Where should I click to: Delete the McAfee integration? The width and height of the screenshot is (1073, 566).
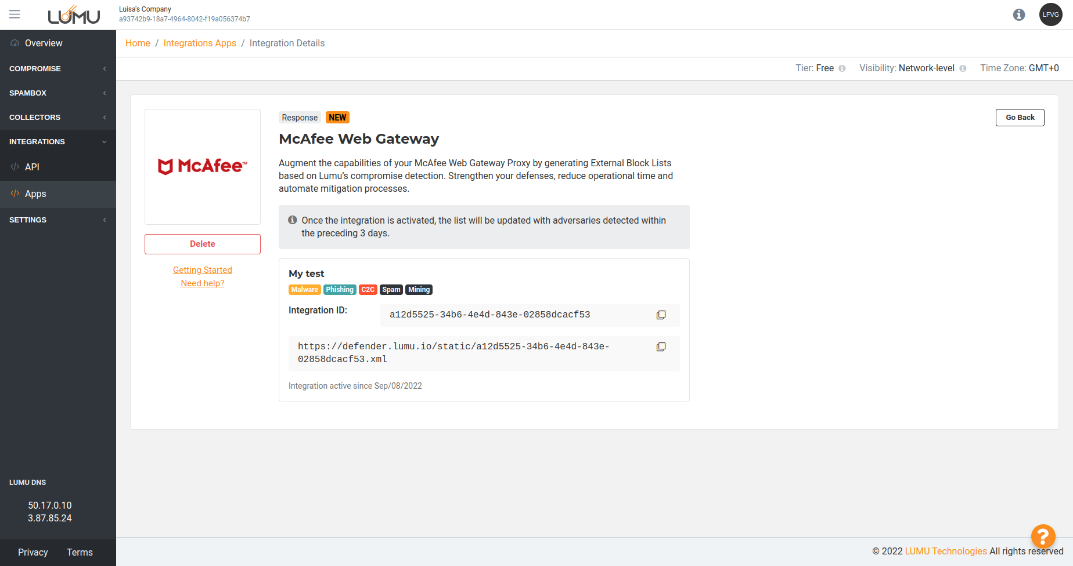pyautogui.click(x=202, y=244)
